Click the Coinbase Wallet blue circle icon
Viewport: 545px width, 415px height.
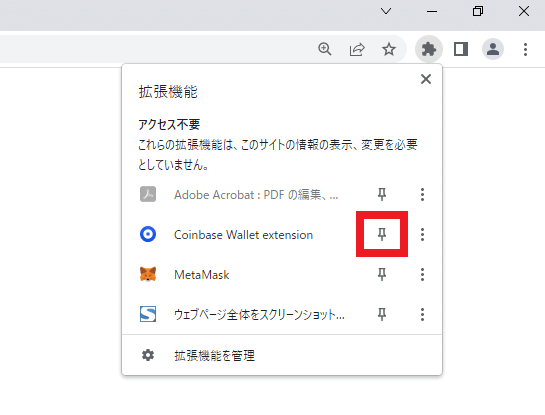click(x=148, y=234)
